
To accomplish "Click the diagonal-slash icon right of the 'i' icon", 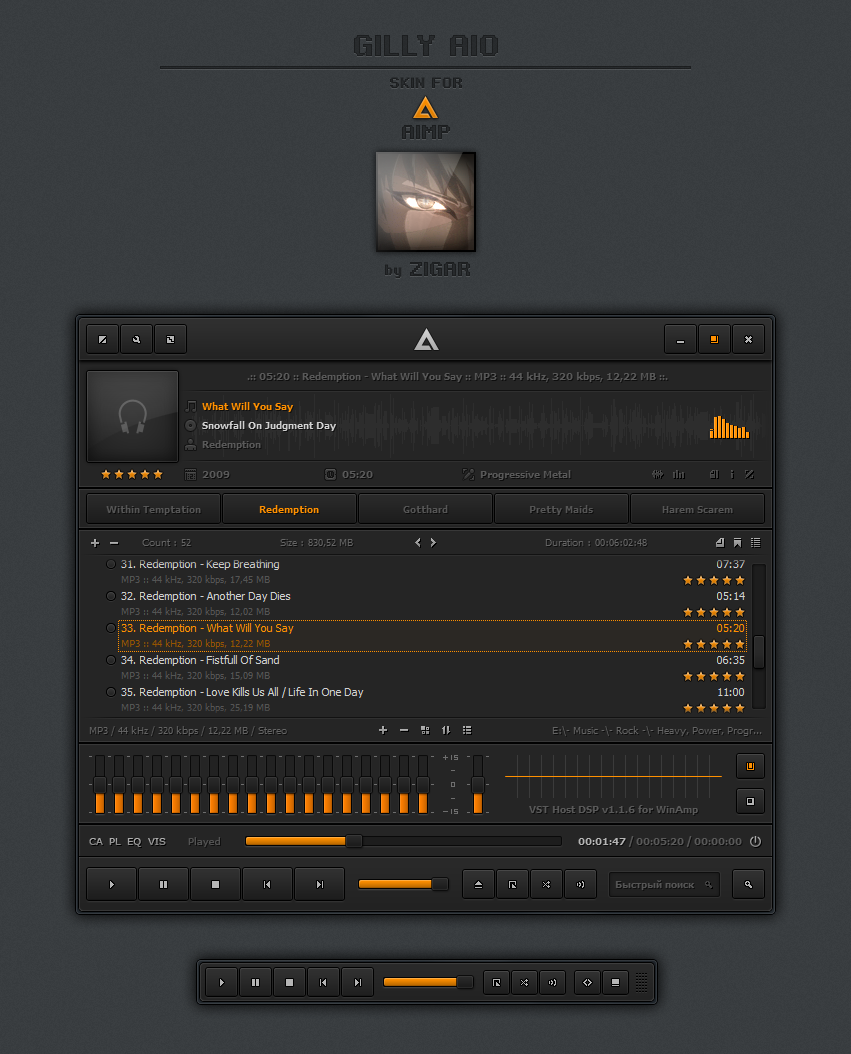I will [749, 475].
